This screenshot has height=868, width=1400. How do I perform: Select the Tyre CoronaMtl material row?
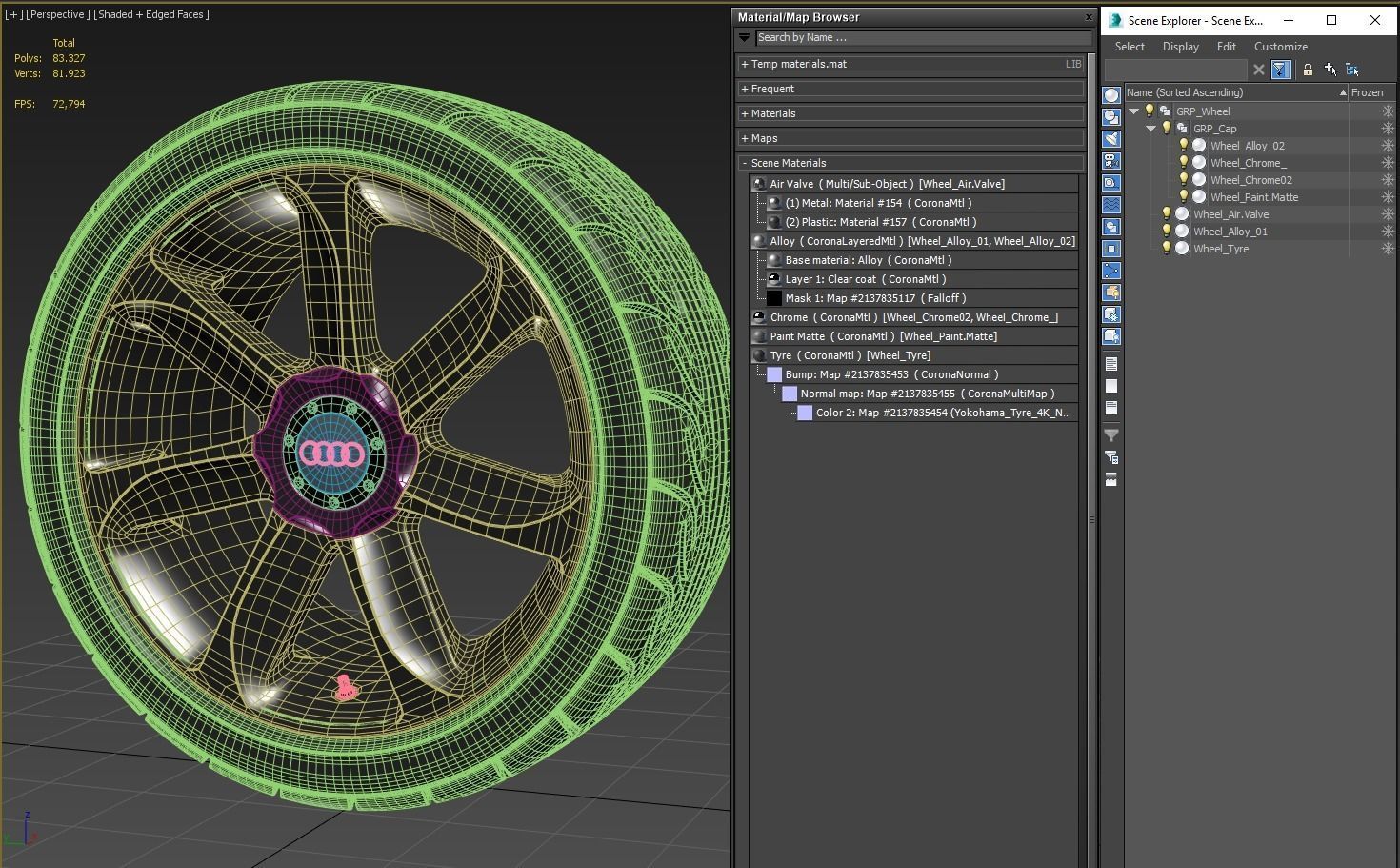click(914, 355)
